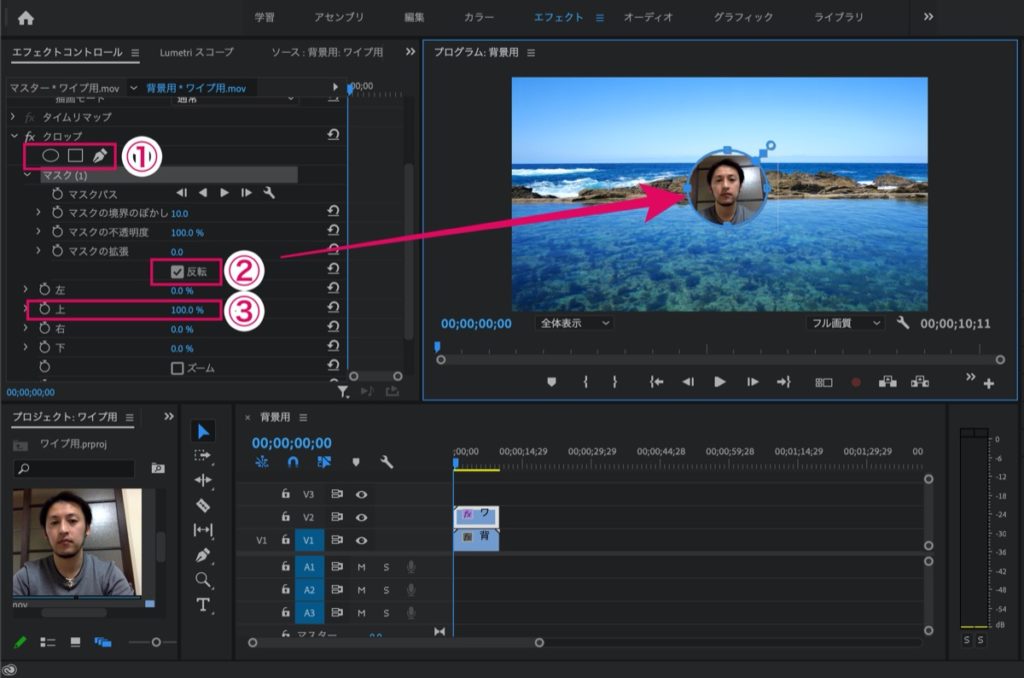Screen dimensions: 1024x678
Task: Open program monitor wrench settings
Action: pos(903,323)
